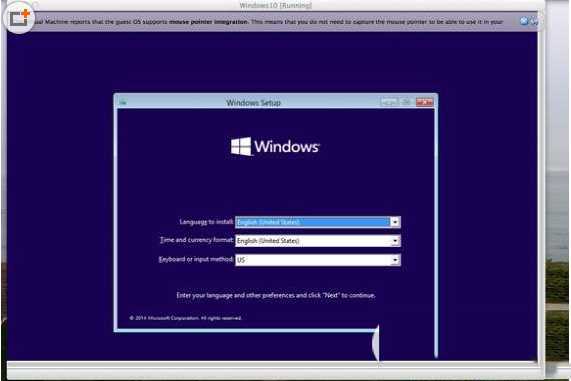Close the Windows Setup dialog

424,102
